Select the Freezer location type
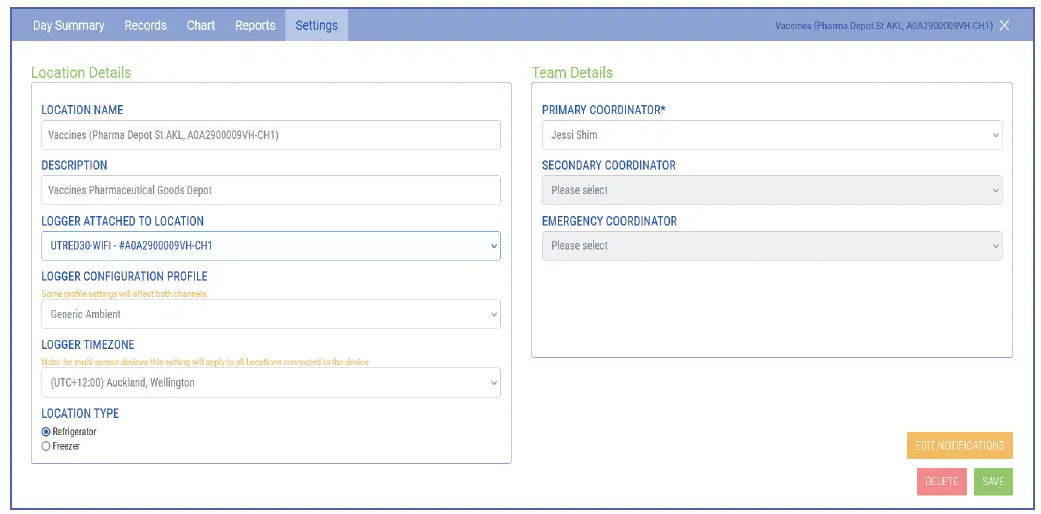This screenshot has width=1041, height=514. pyautogui.click(x=46, y=446)
